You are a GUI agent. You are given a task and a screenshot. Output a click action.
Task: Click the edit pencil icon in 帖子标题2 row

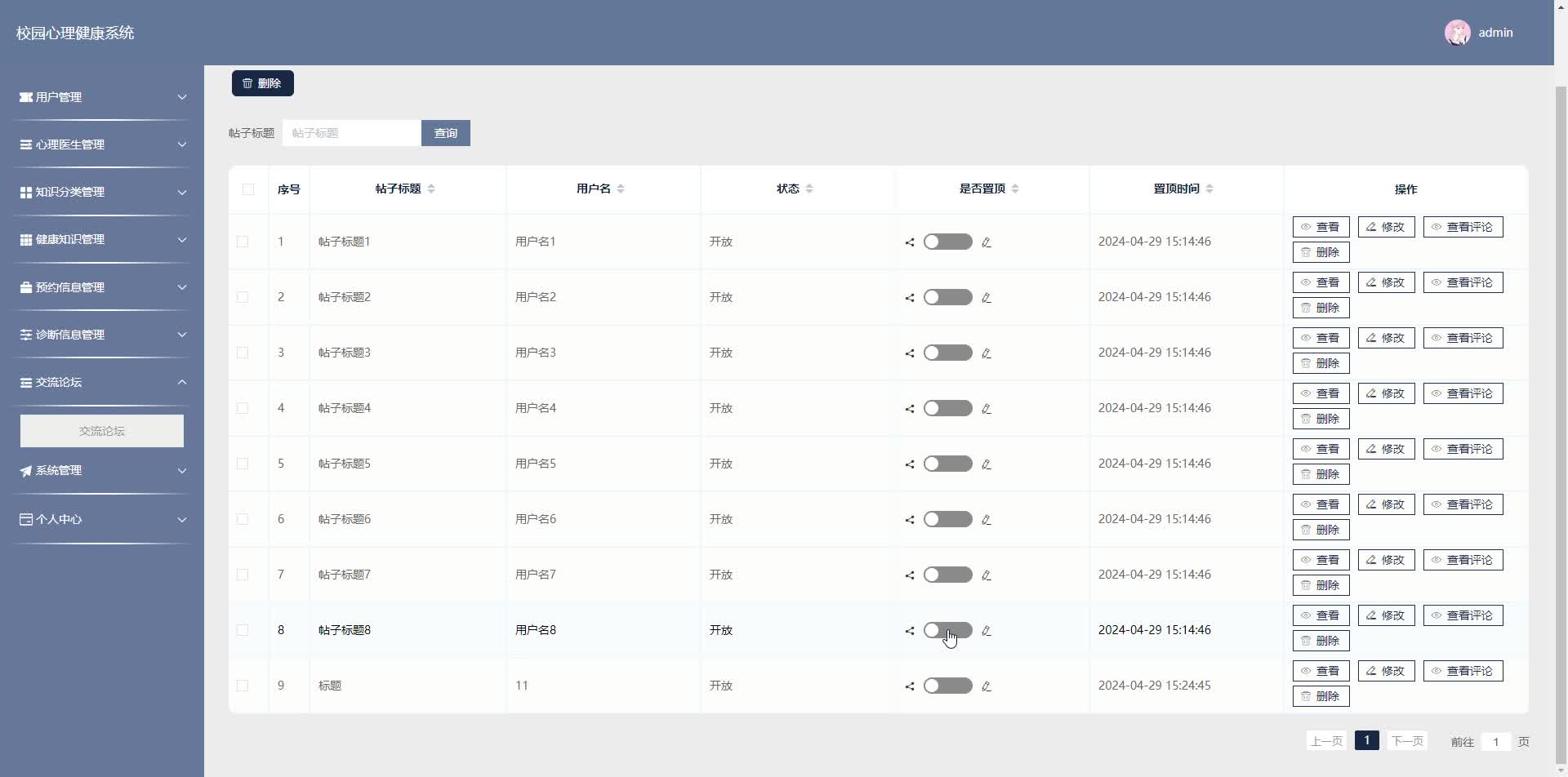coord(987,298)
